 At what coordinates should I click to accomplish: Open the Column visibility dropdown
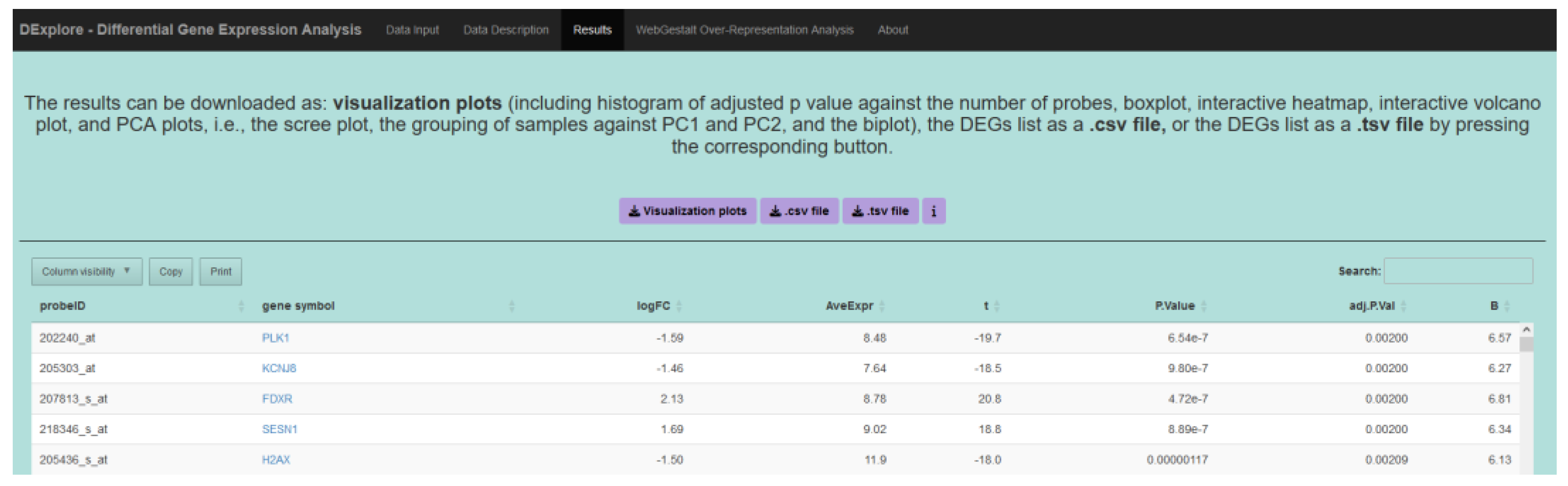[86, 272]
